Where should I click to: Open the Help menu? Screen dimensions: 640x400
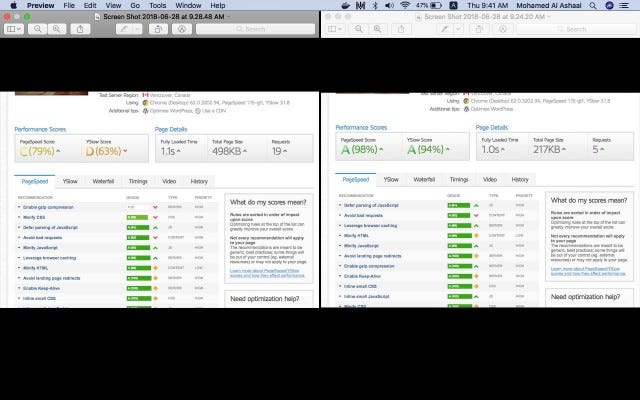218,5
